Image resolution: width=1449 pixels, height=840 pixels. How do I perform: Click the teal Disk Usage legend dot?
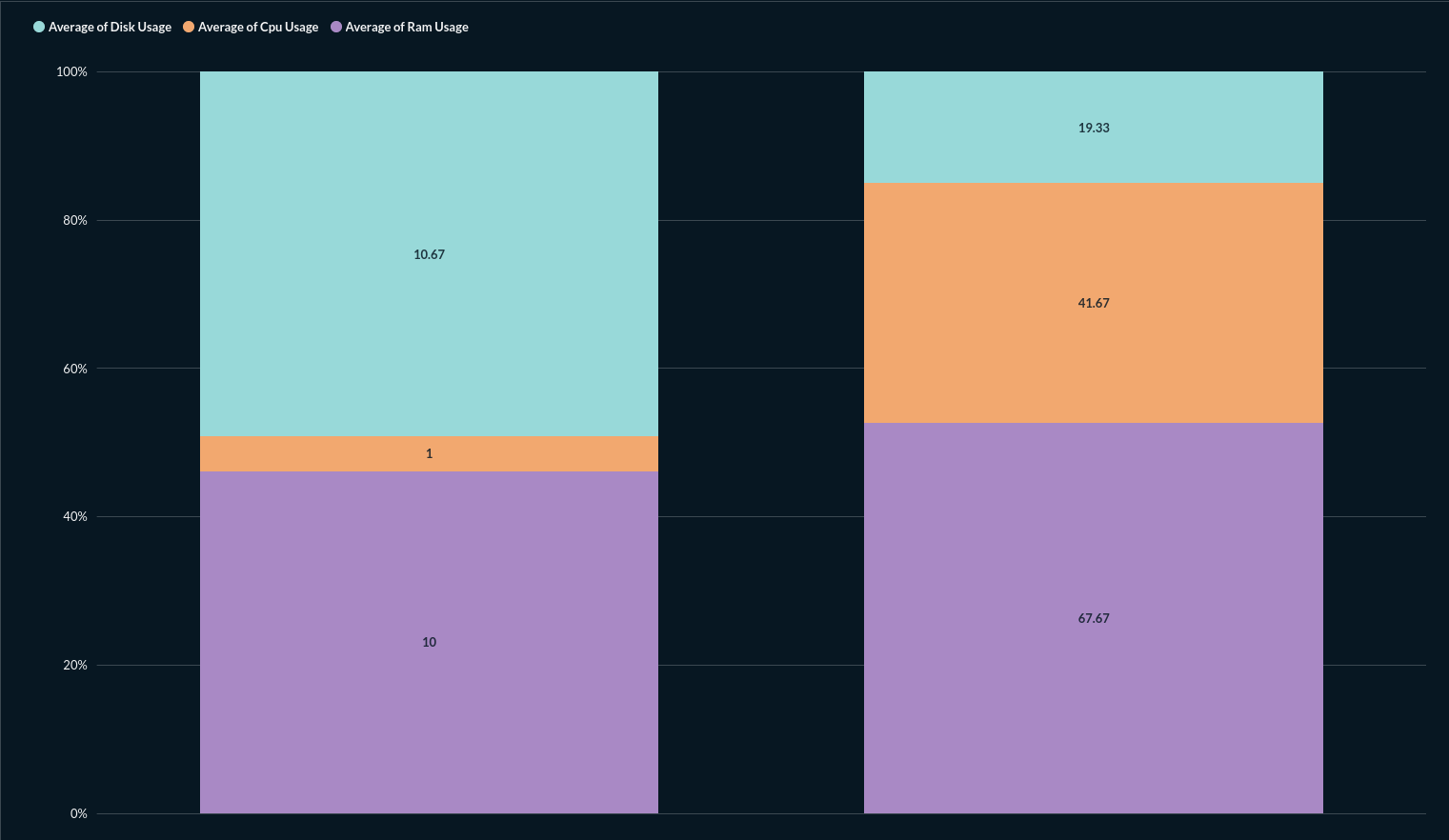[x=40, y=26]
